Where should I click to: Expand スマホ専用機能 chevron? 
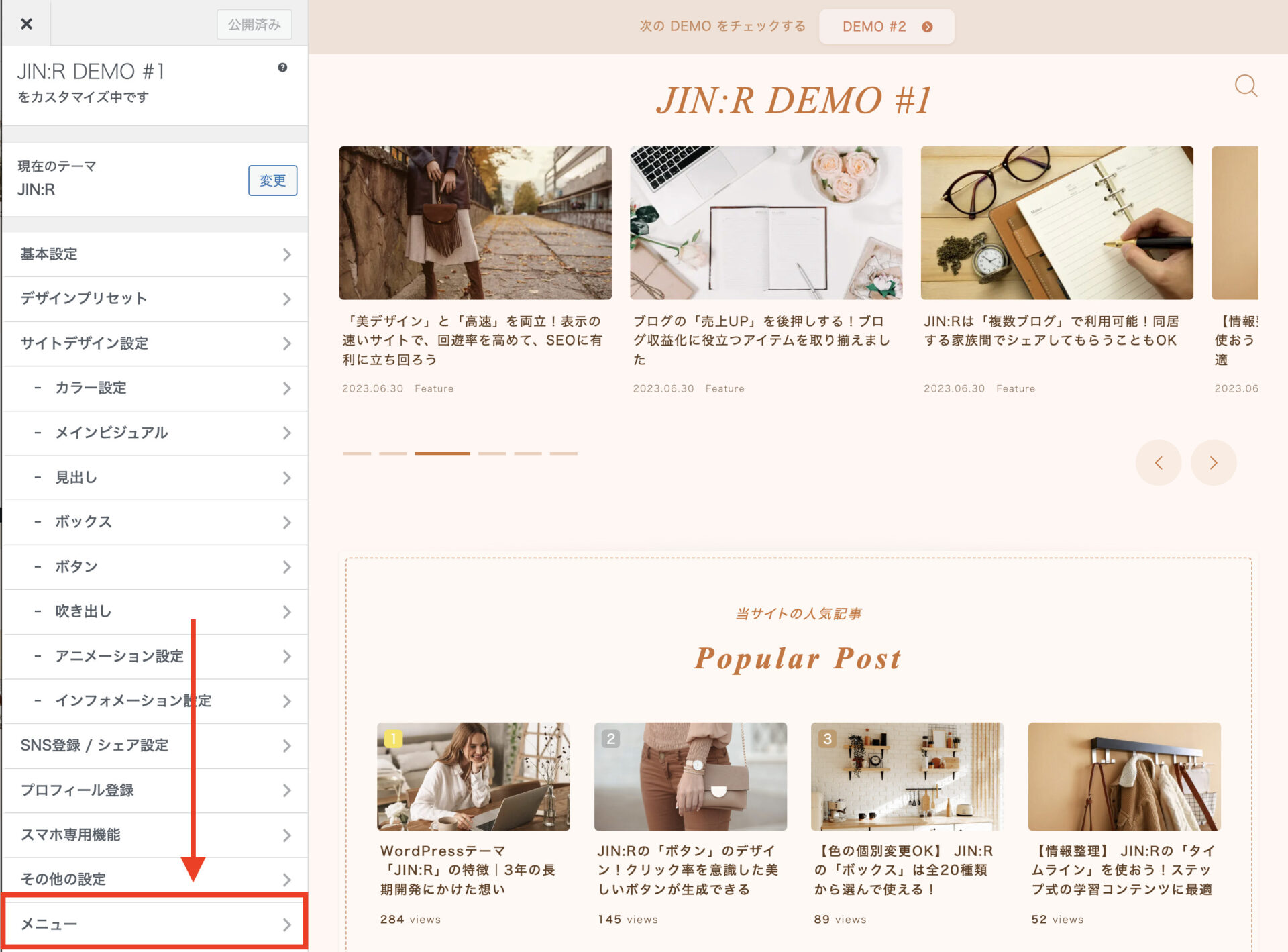(286, 835)
